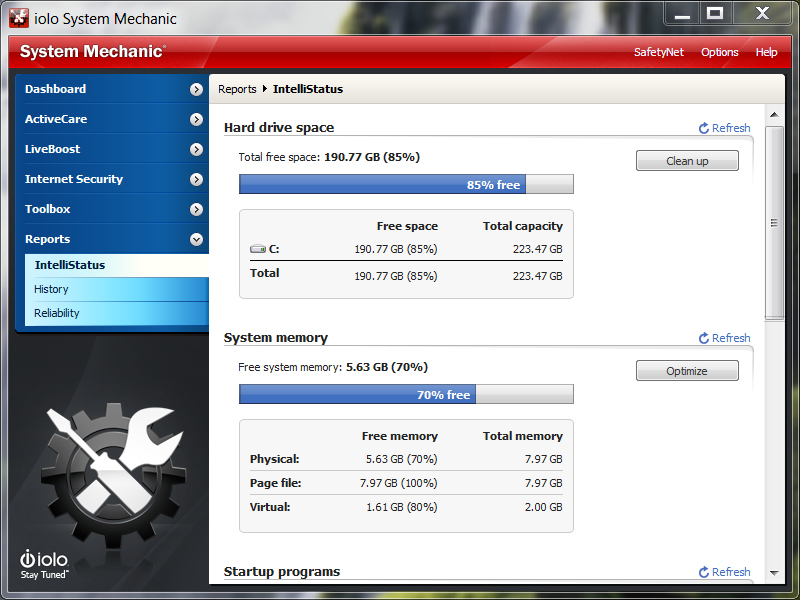The width and height of the screenshot is (800, 600).
Task: Expand the LiveBoost section arrow
Action: (x=196, y=149)
